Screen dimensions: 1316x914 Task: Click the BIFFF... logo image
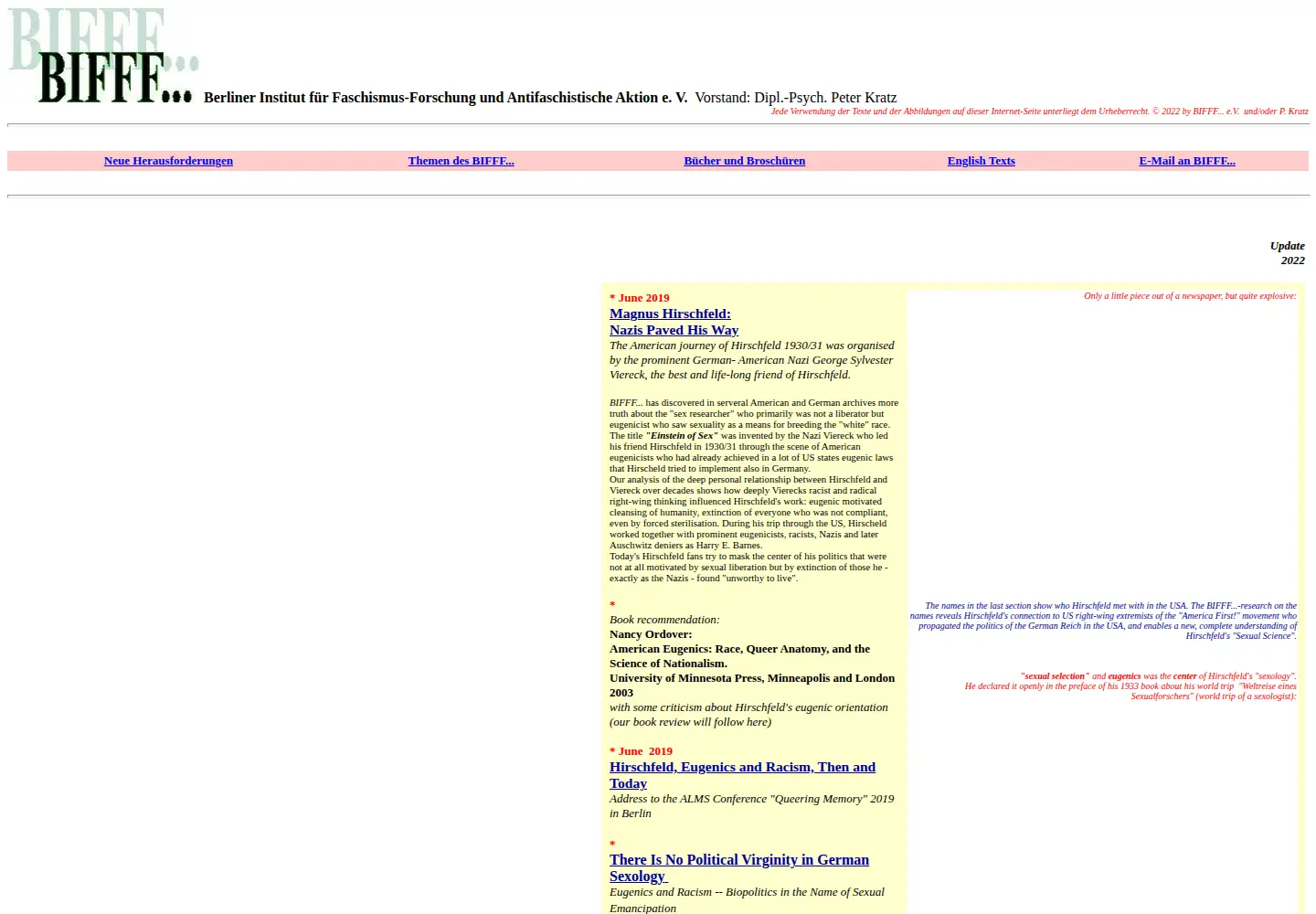103,56
